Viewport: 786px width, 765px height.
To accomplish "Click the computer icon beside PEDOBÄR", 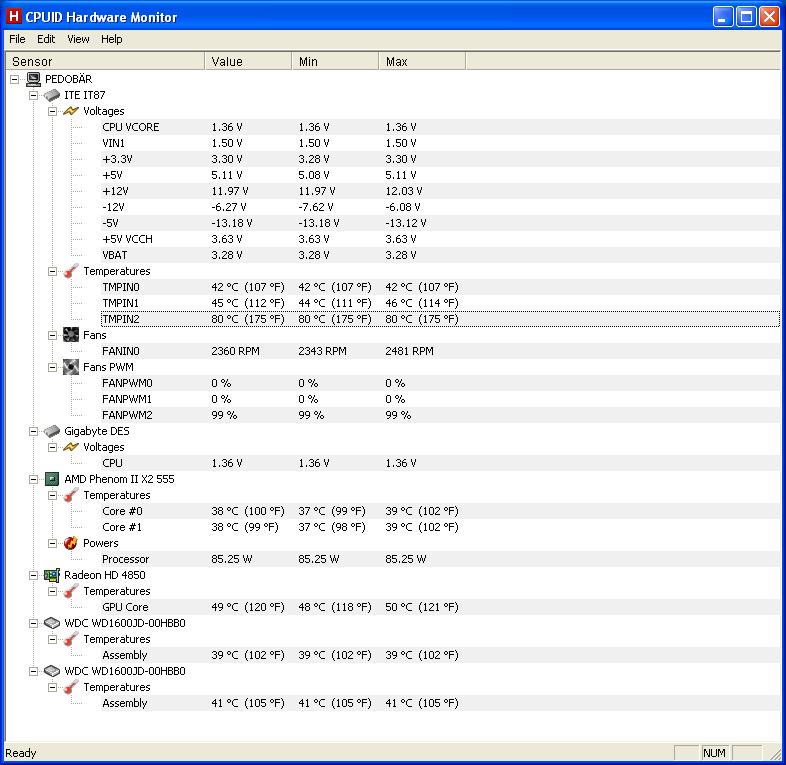I will [x=34, y=79].
